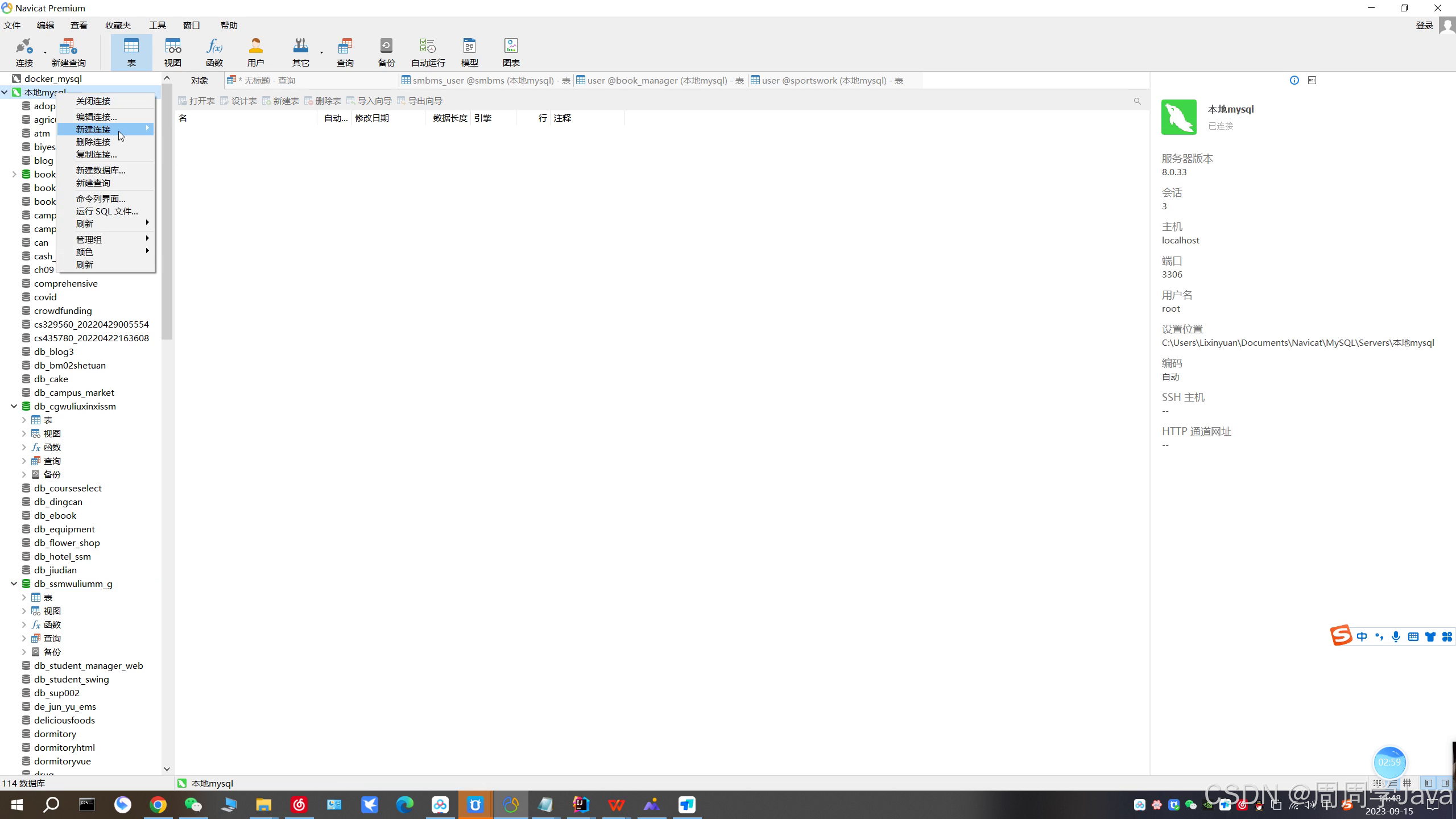1456x819 pixels.
Task: Choose 新建数据库... from the context menu
Action: coord(101,170)
